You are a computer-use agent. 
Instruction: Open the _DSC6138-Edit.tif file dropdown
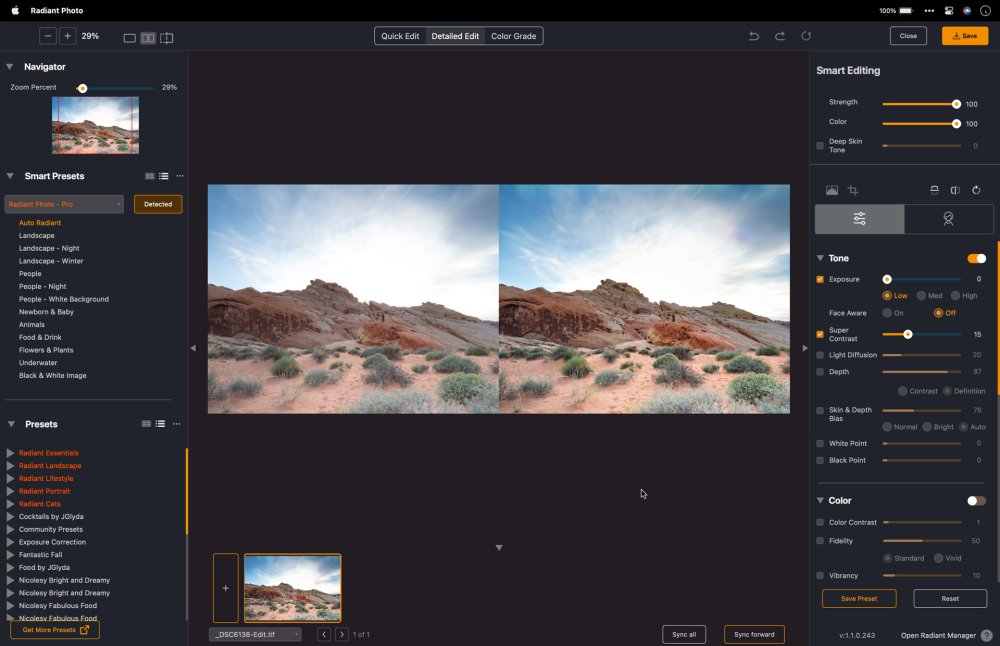point(254,635)
